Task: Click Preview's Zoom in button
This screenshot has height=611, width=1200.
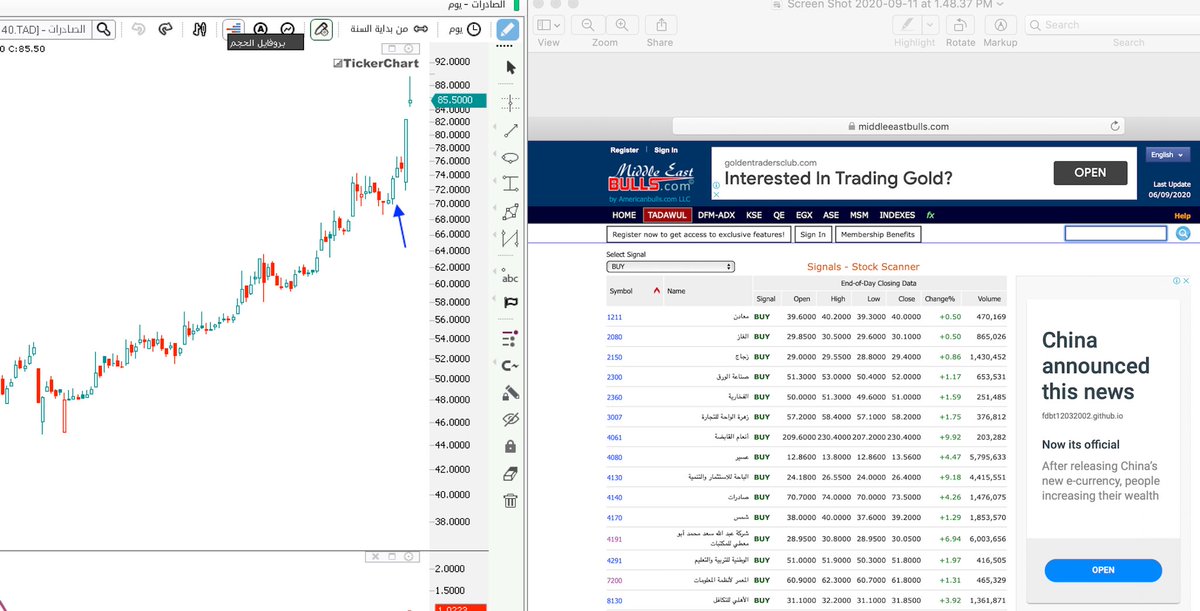Action: 622,24
